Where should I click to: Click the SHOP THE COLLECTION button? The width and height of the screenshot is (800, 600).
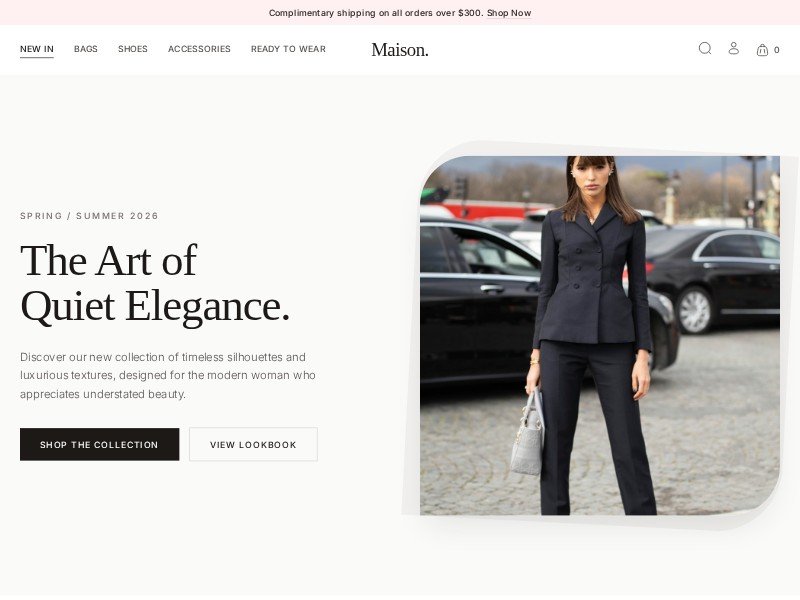pos(99,444)
